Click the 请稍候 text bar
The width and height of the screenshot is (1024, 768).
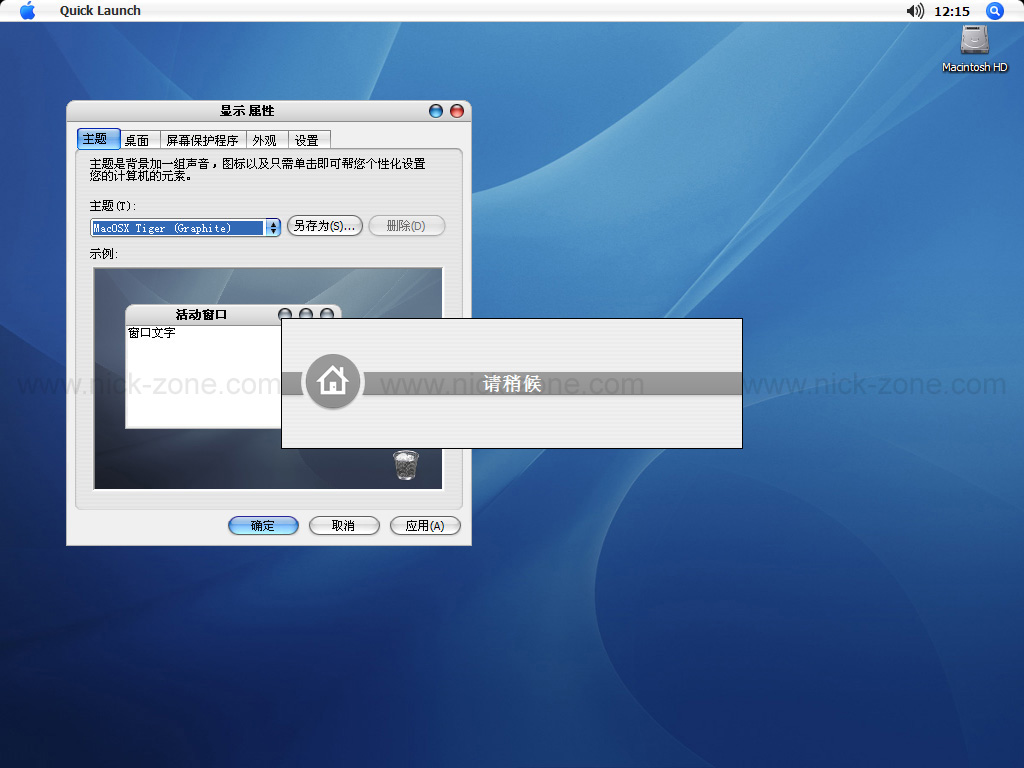512,383
